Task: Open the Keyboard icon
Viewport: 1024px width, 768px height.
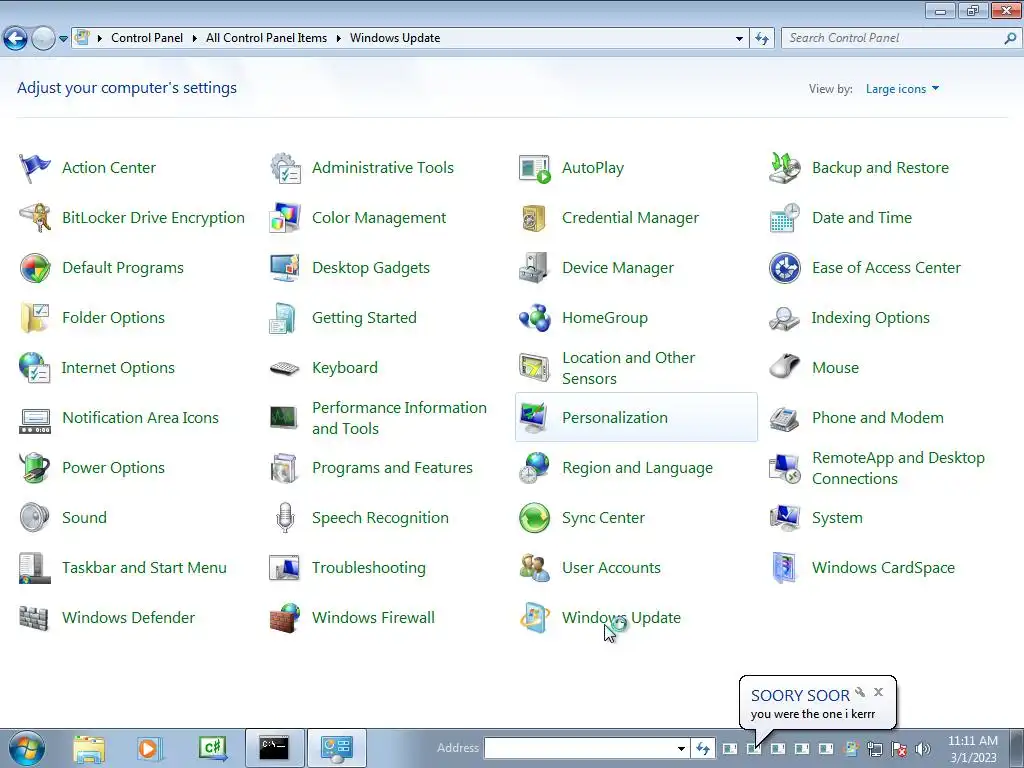Action: tap(285, 368)
